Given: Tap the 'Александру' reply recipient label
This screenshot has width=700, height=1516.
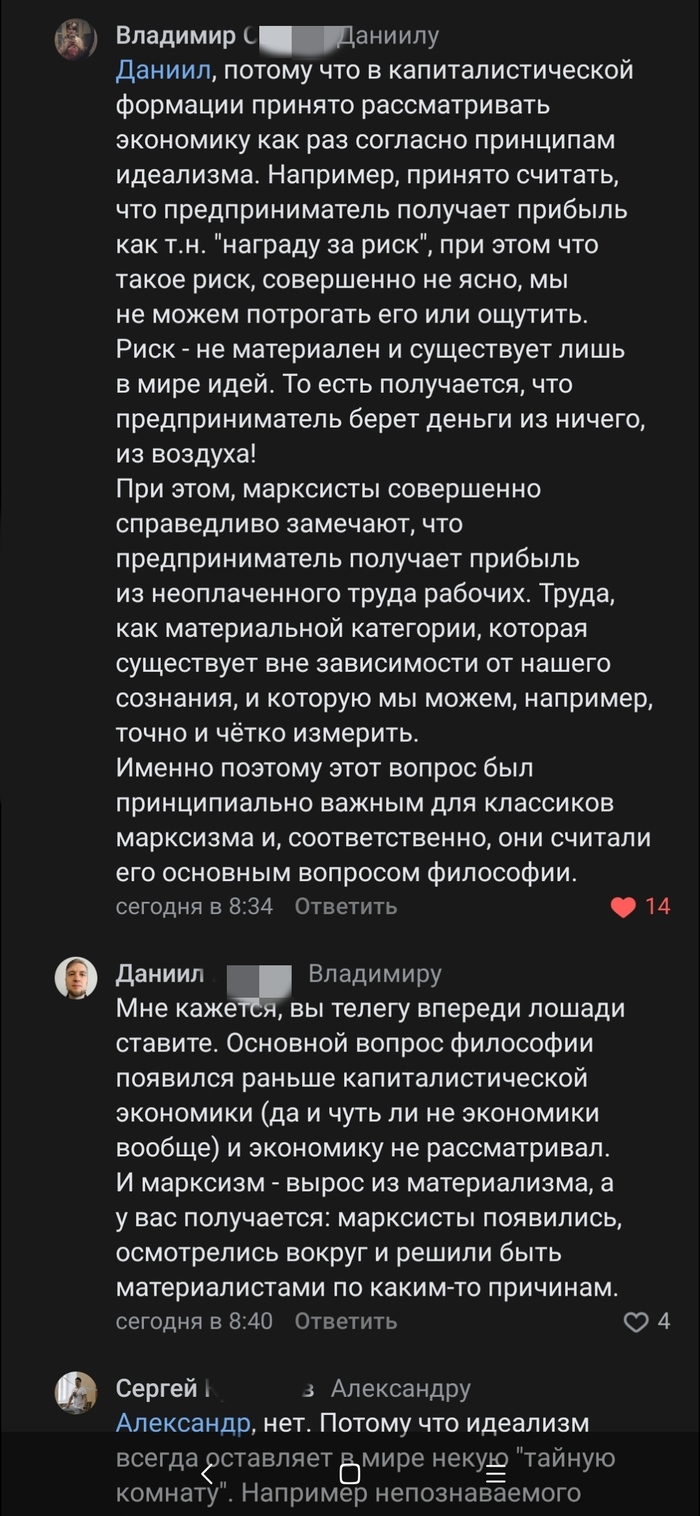Looking at the screenshot, I should 400,1389.
